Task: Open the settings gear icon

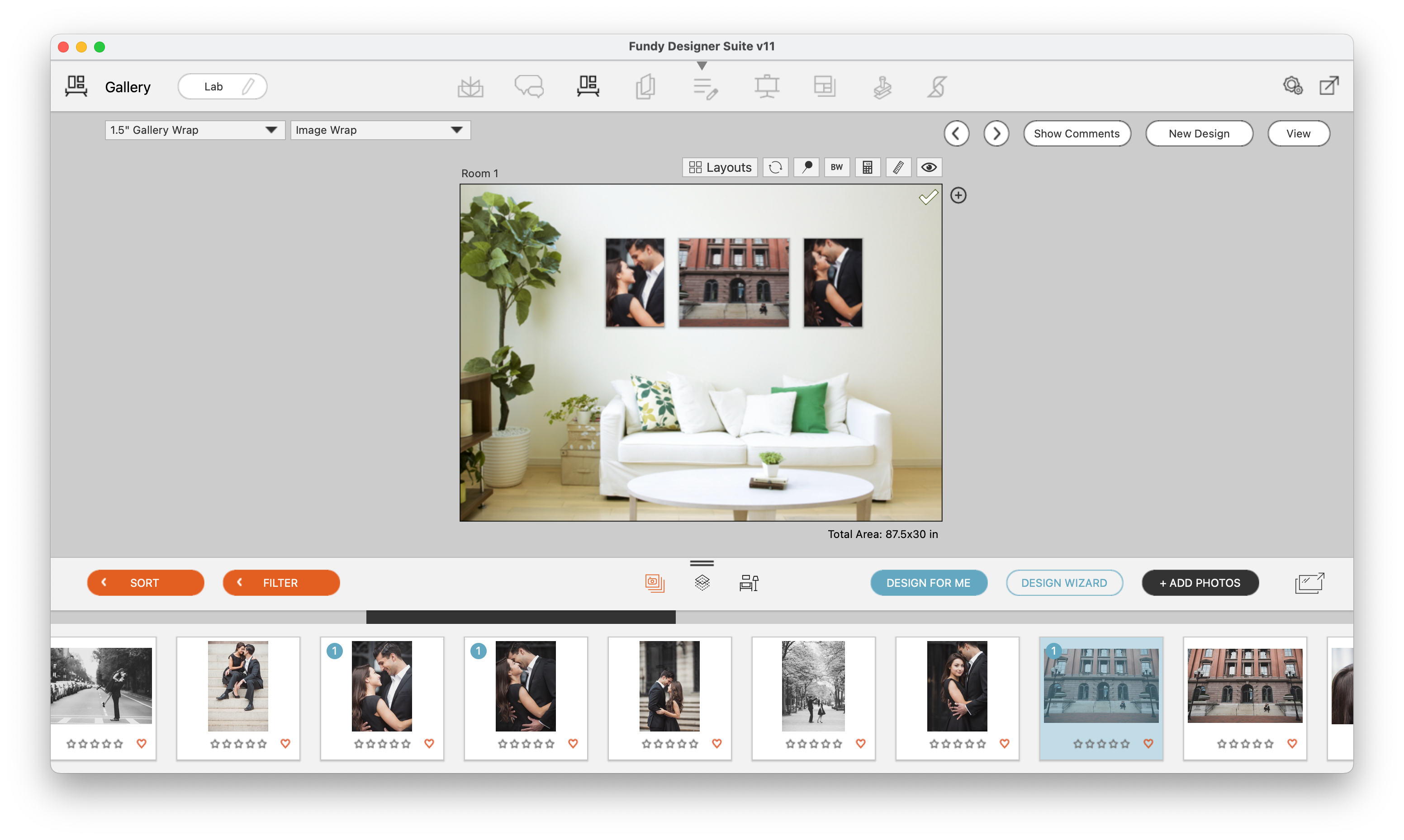Action: pyautogui.click(x=1292, y=85)
